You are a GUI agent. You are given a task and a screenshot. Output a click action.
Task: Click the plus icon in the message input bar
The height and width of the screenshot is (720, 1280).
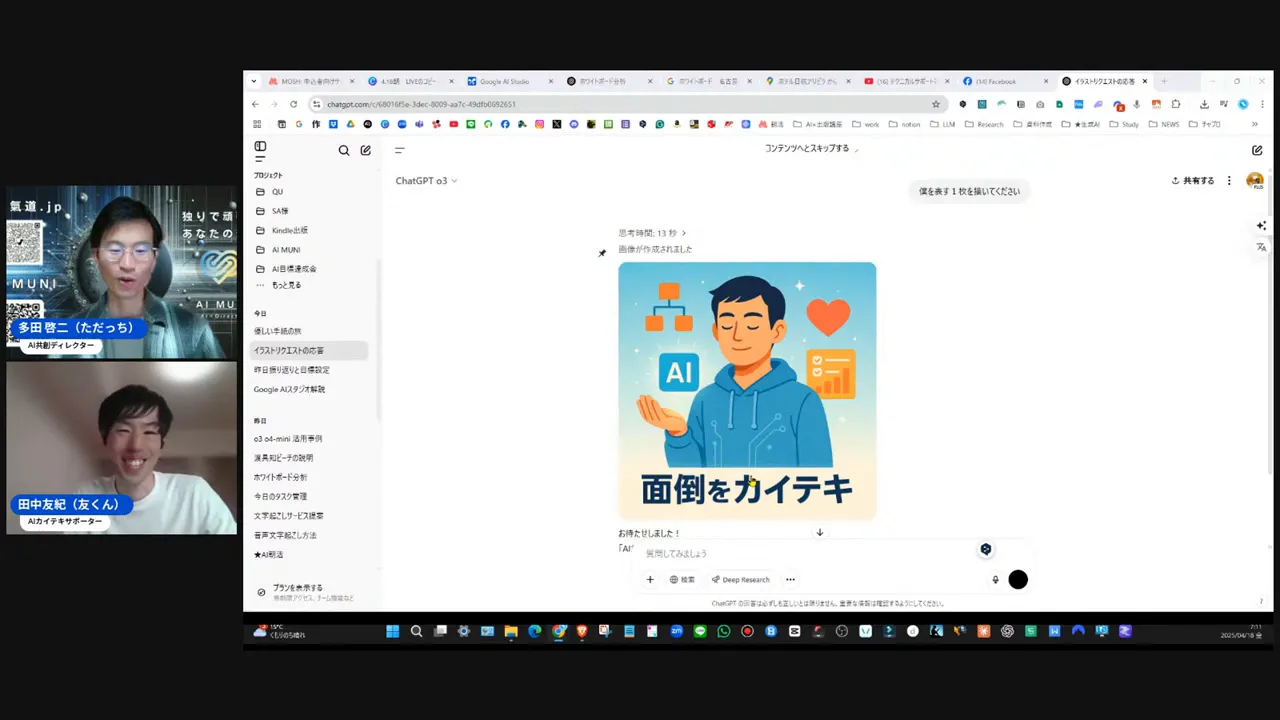coord(650,579)
